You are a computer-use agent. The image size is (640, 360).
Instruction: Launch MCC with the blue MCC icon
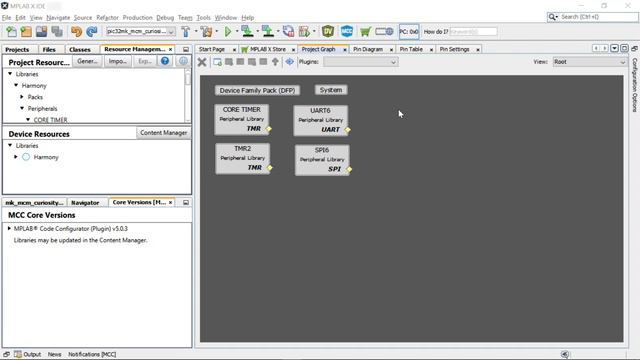[347, 31]
